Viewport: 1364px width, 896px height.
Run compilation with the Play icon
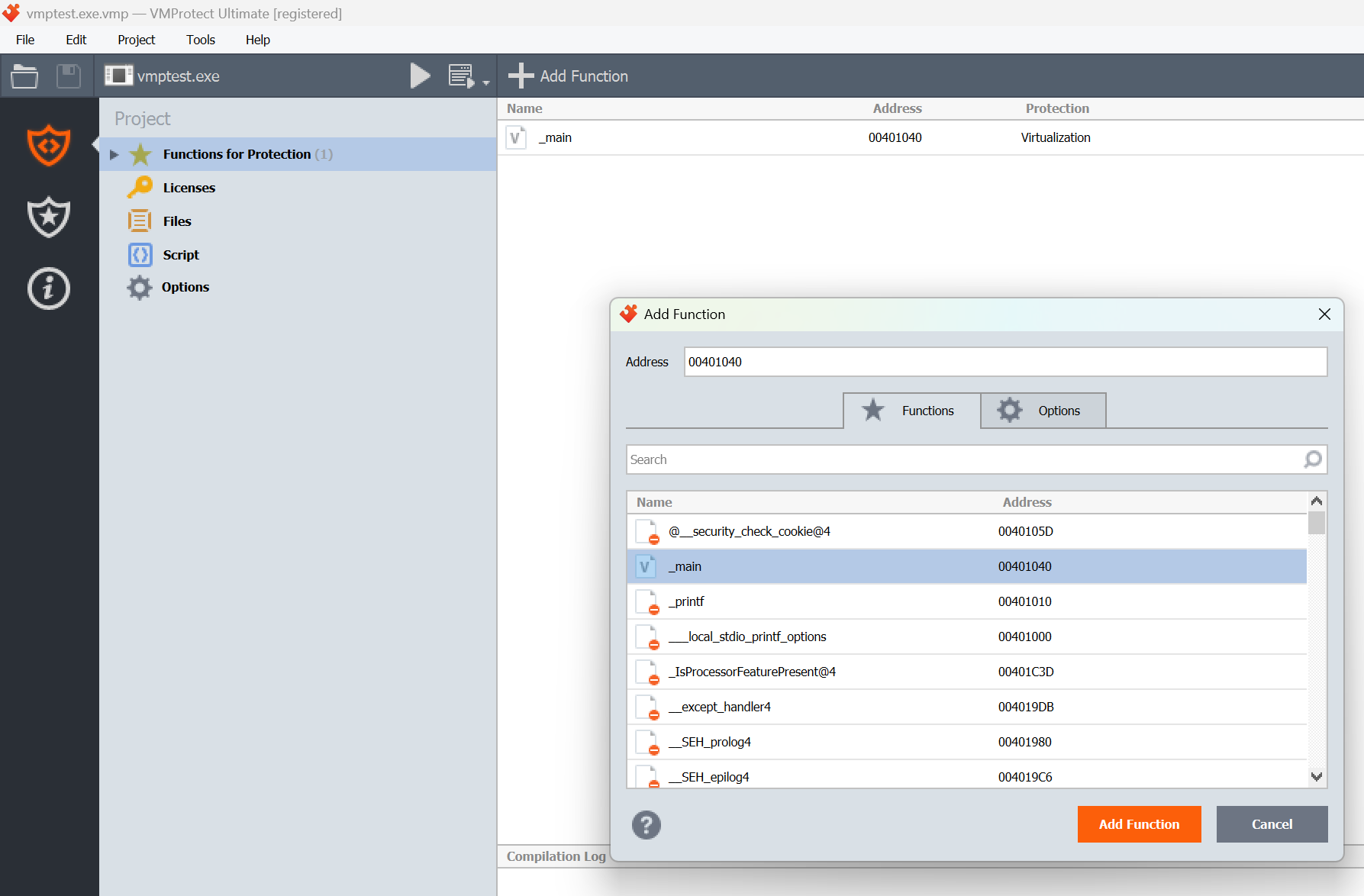420,76
